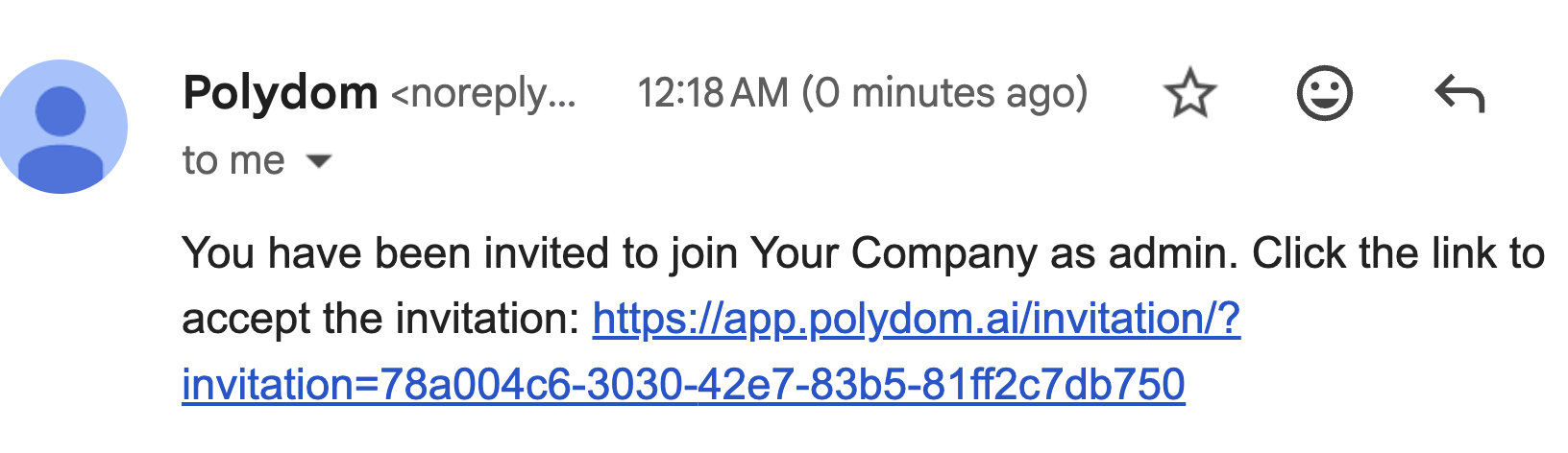Image resolution: width=1568 pixels, height=453 pixels.
Task: Click the words 'Your Company' in body
Action: [894, 253]
